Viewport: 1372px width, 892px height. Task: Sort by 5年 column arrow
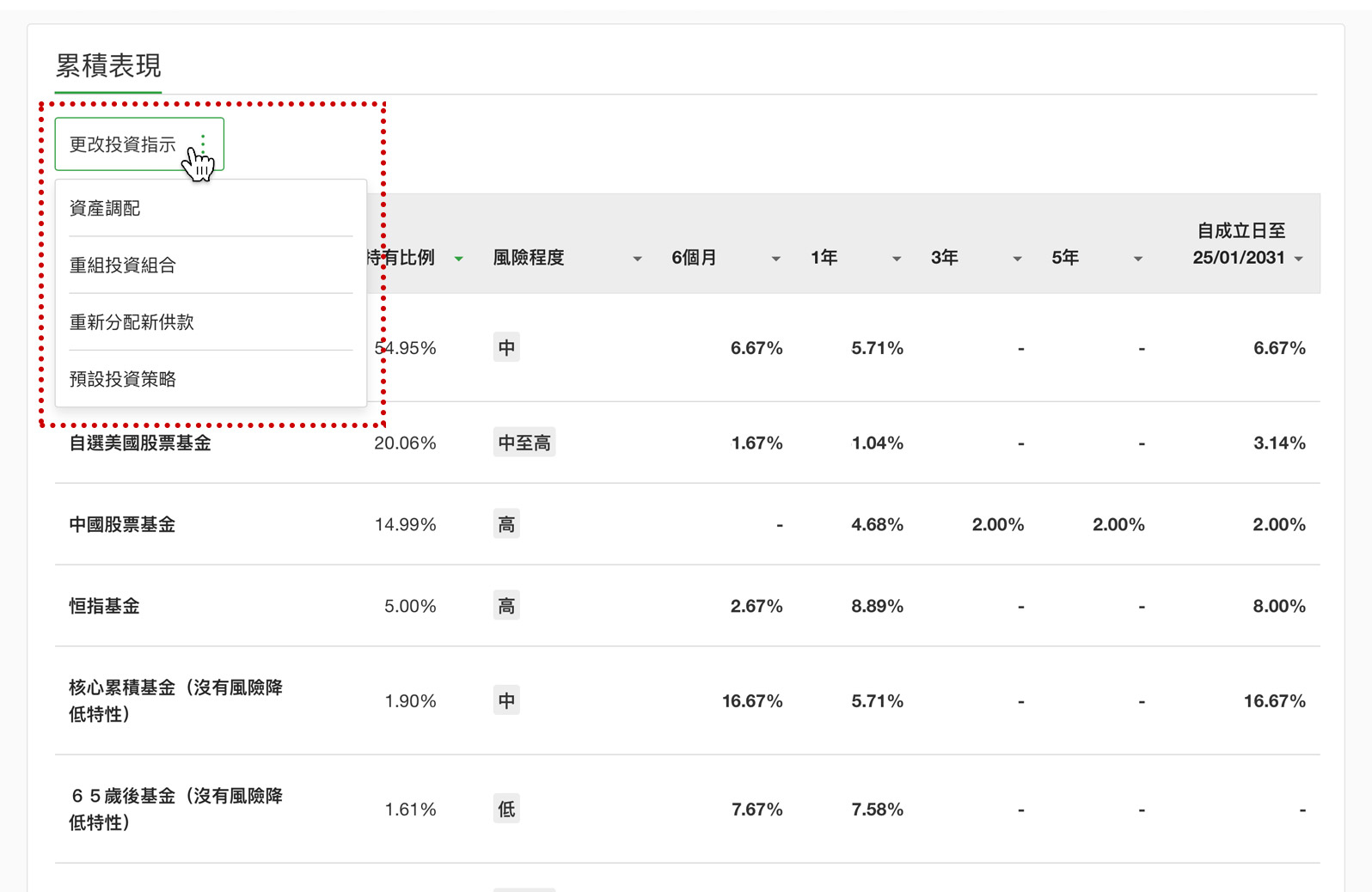coord(1137,259)
